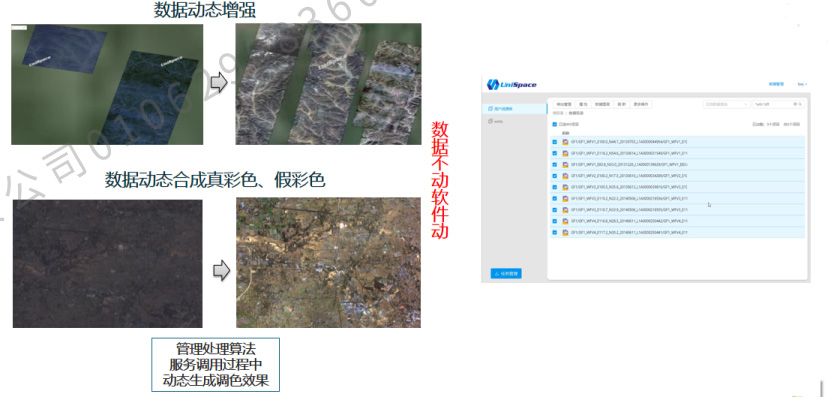This screenshot has width=828, height=397.
Task: Click the file icon of the first GF1_WFV1 row
Action: pos(565,142)
